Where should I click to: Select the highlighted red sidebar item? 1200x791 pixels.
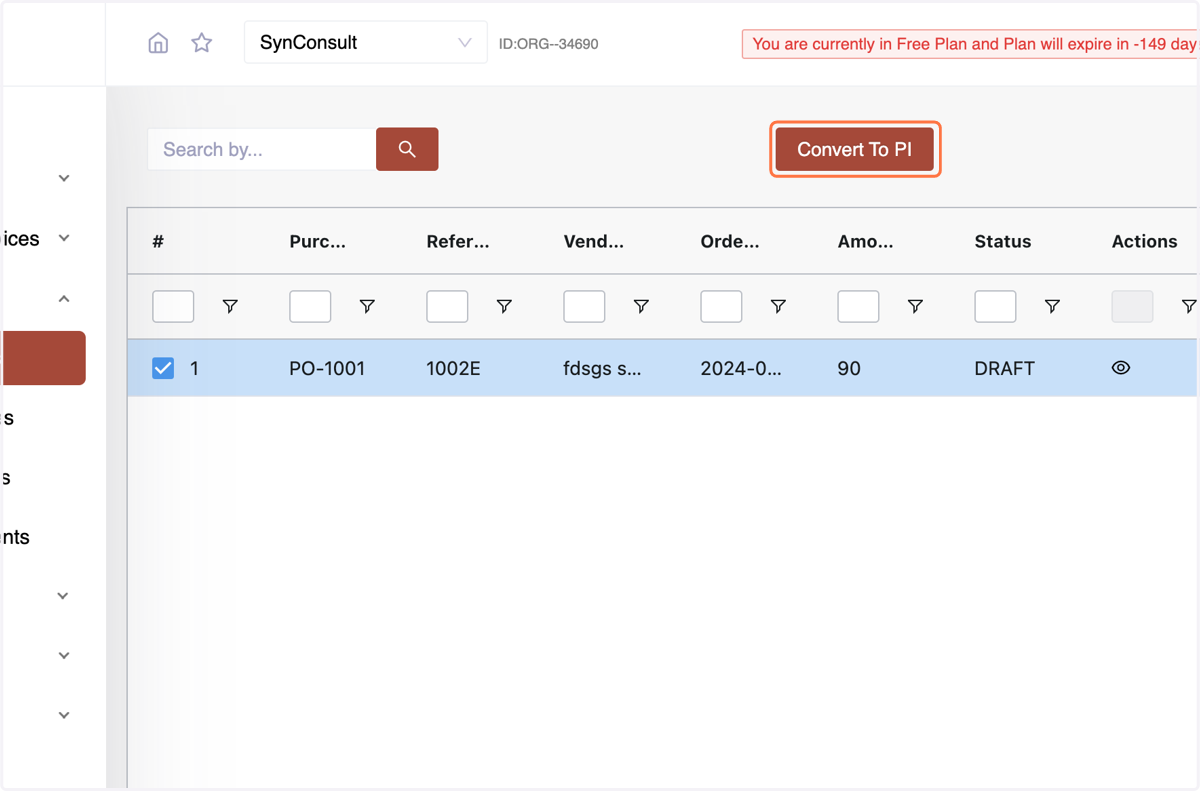tap(43, 358)
